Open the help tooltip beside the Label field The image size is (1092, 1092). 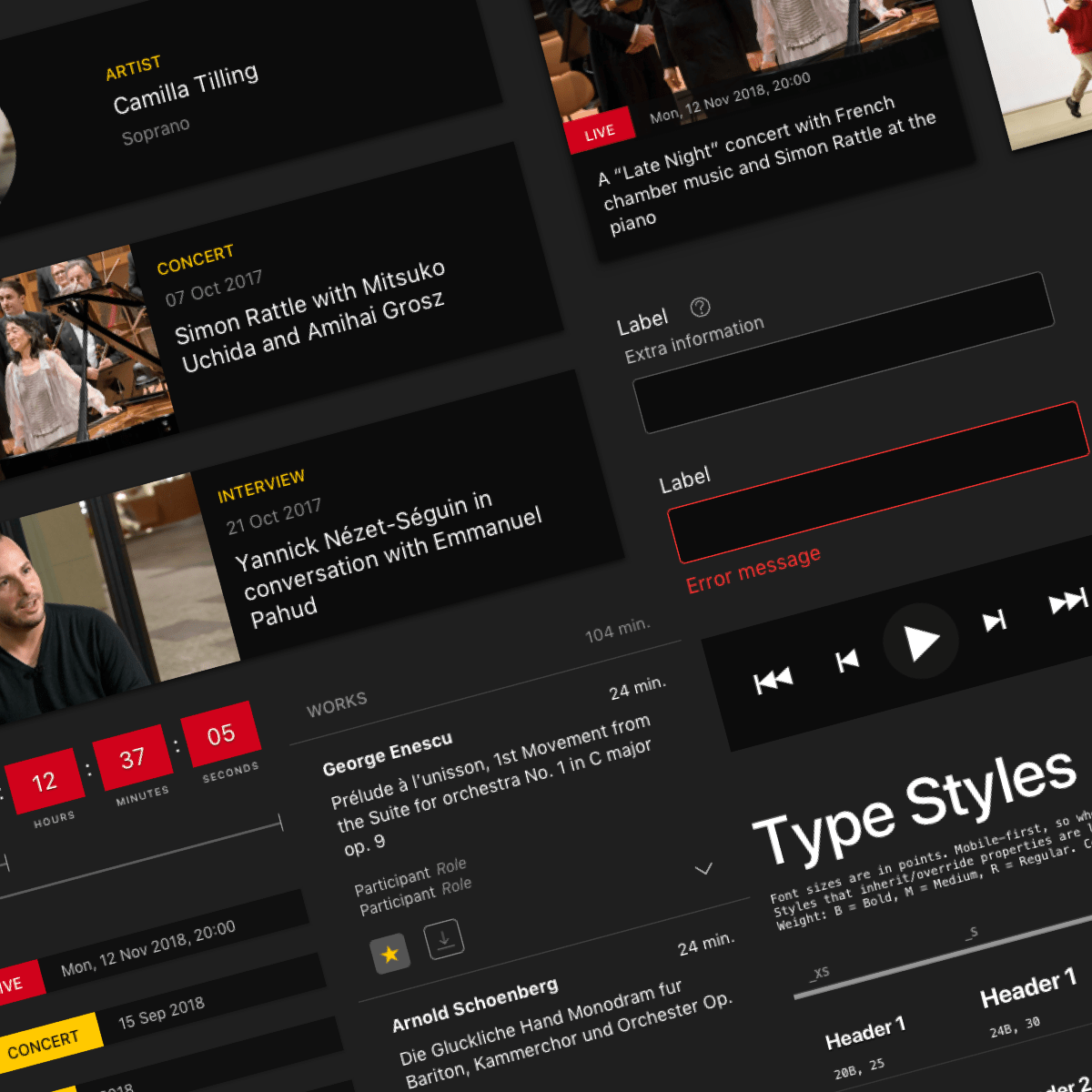tap(700, 308)
